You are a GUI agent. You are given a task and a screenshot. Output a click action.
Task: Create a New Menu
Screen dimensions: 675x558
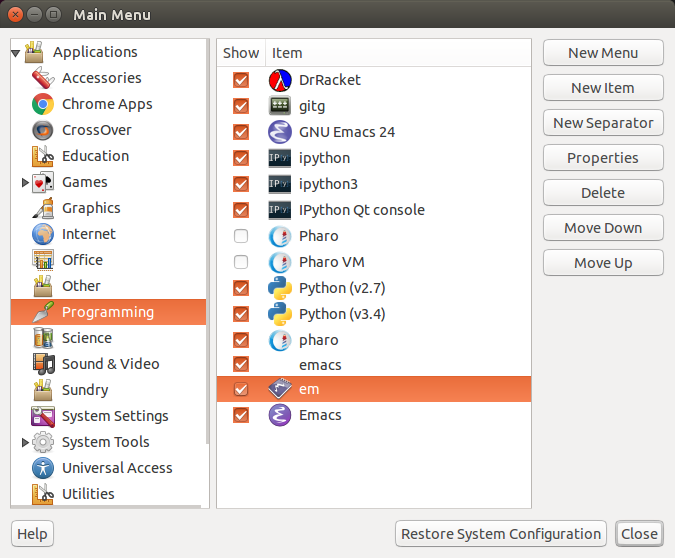point(603,53)
